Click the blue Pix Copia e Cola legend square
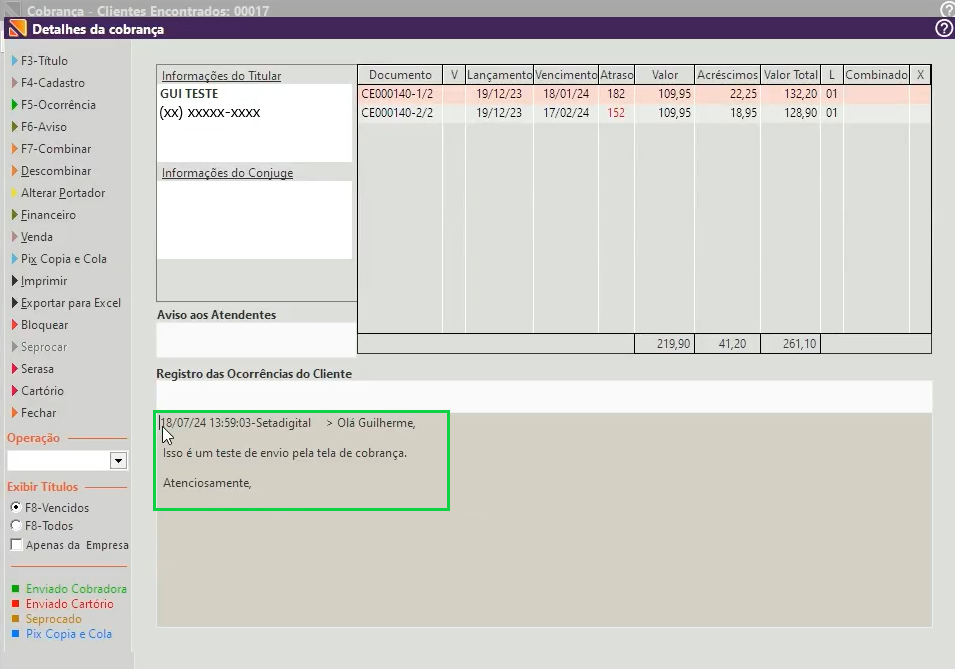The height and width of the screenshot is (669, 955). [x=16, y=634]
